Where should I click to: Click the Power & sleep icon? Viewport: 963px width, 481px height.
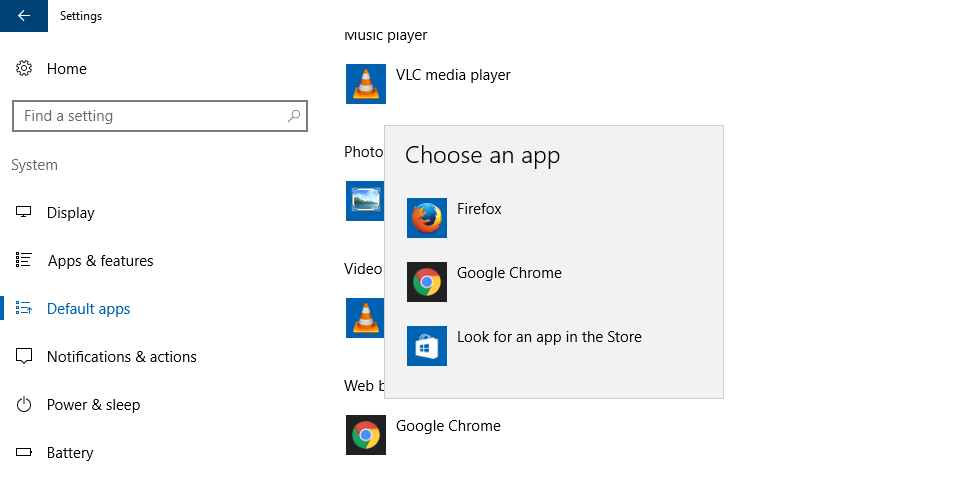point(24,404)
